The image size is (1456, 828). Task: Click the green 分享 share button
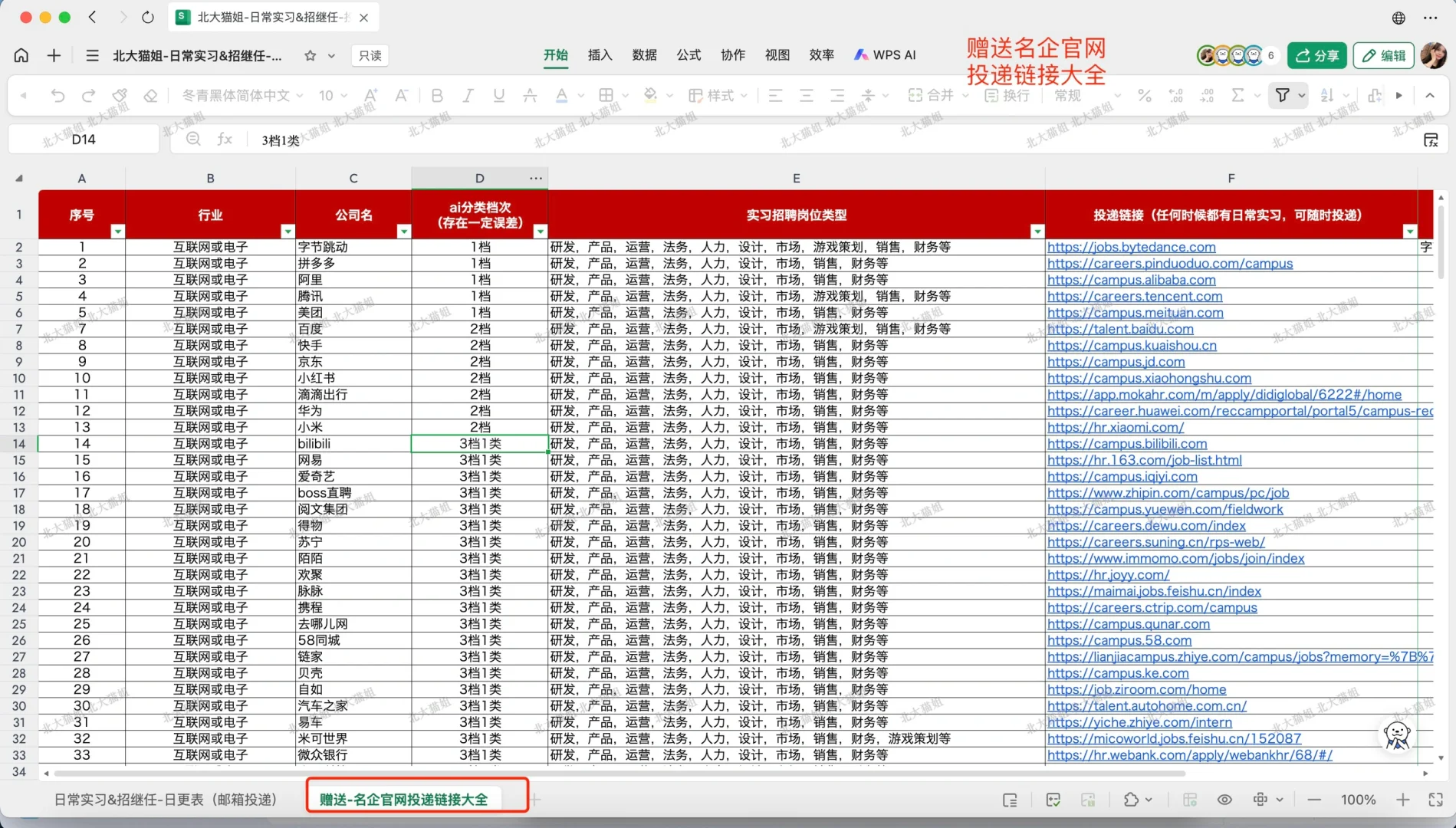tap(1316, 55)
